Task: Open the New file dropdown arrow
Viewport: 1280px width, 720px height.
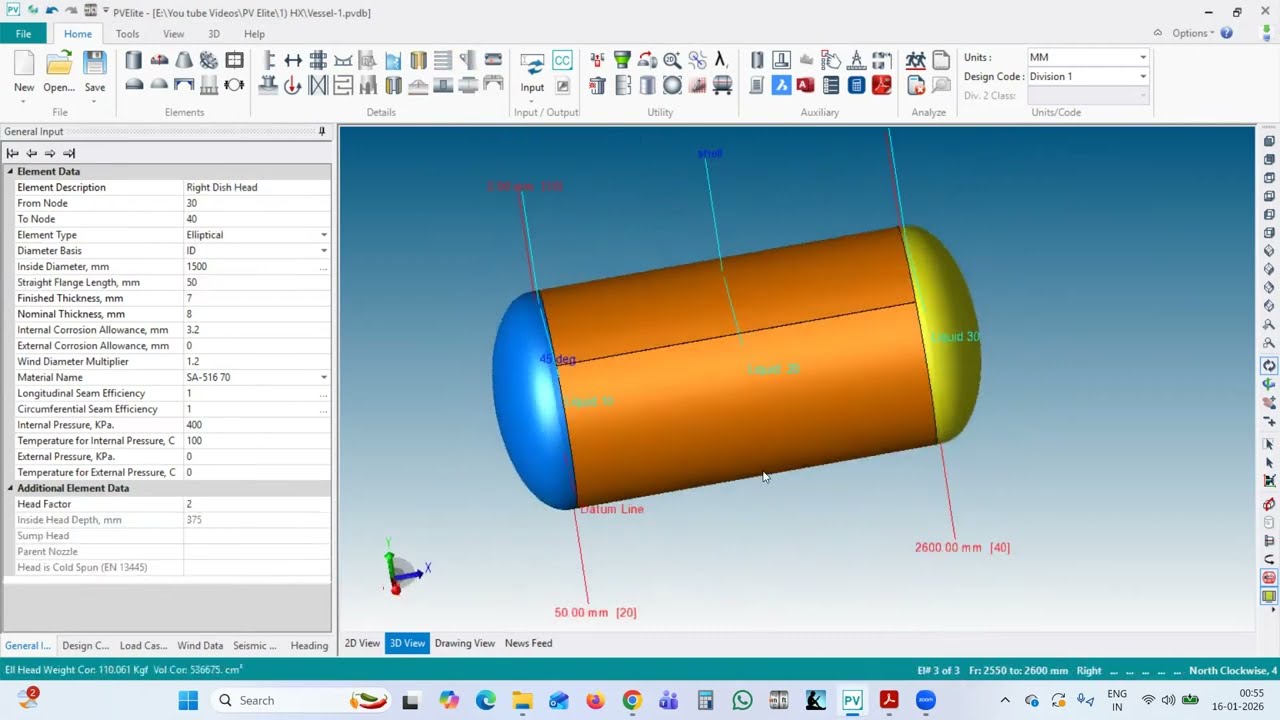Action: (x=24, y=100)
